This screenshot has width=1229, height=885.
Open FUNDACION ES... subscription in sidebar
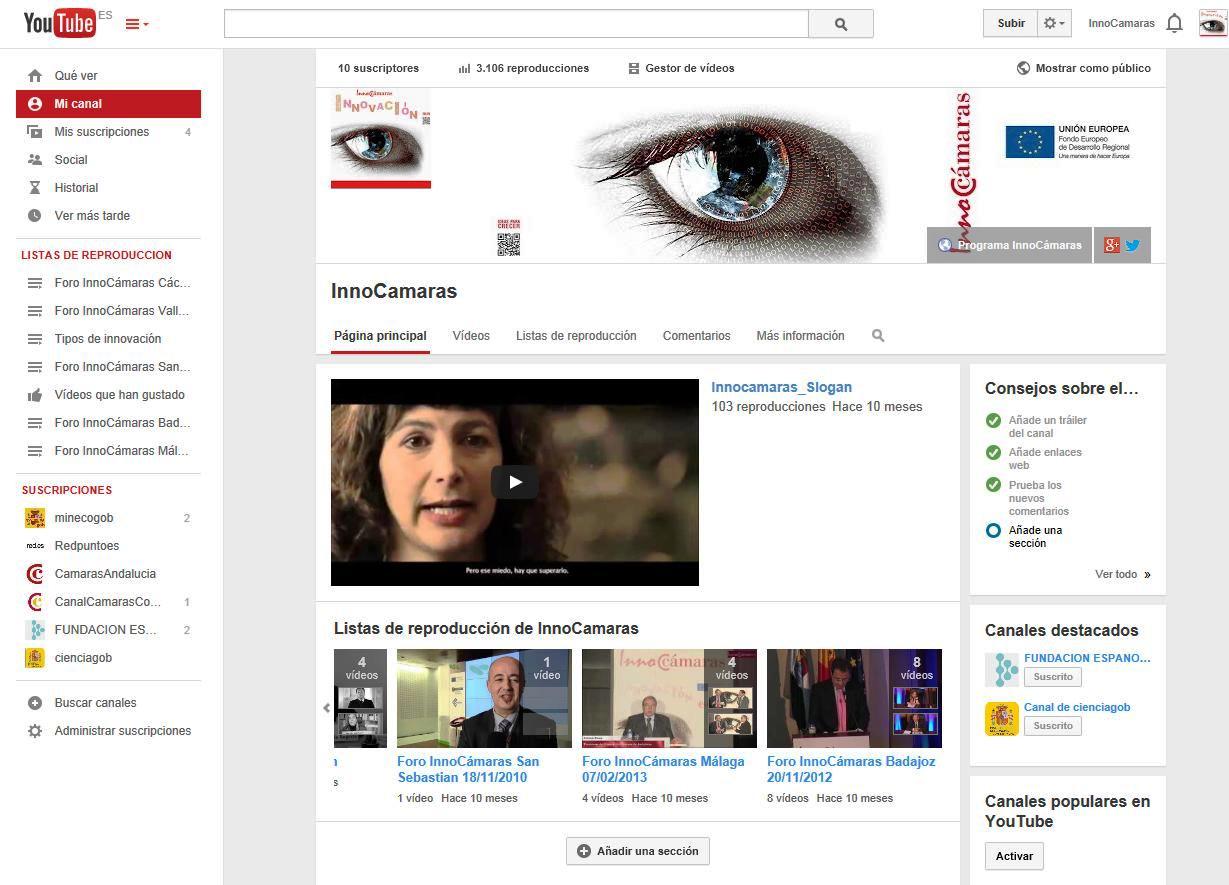coord(108,630)
